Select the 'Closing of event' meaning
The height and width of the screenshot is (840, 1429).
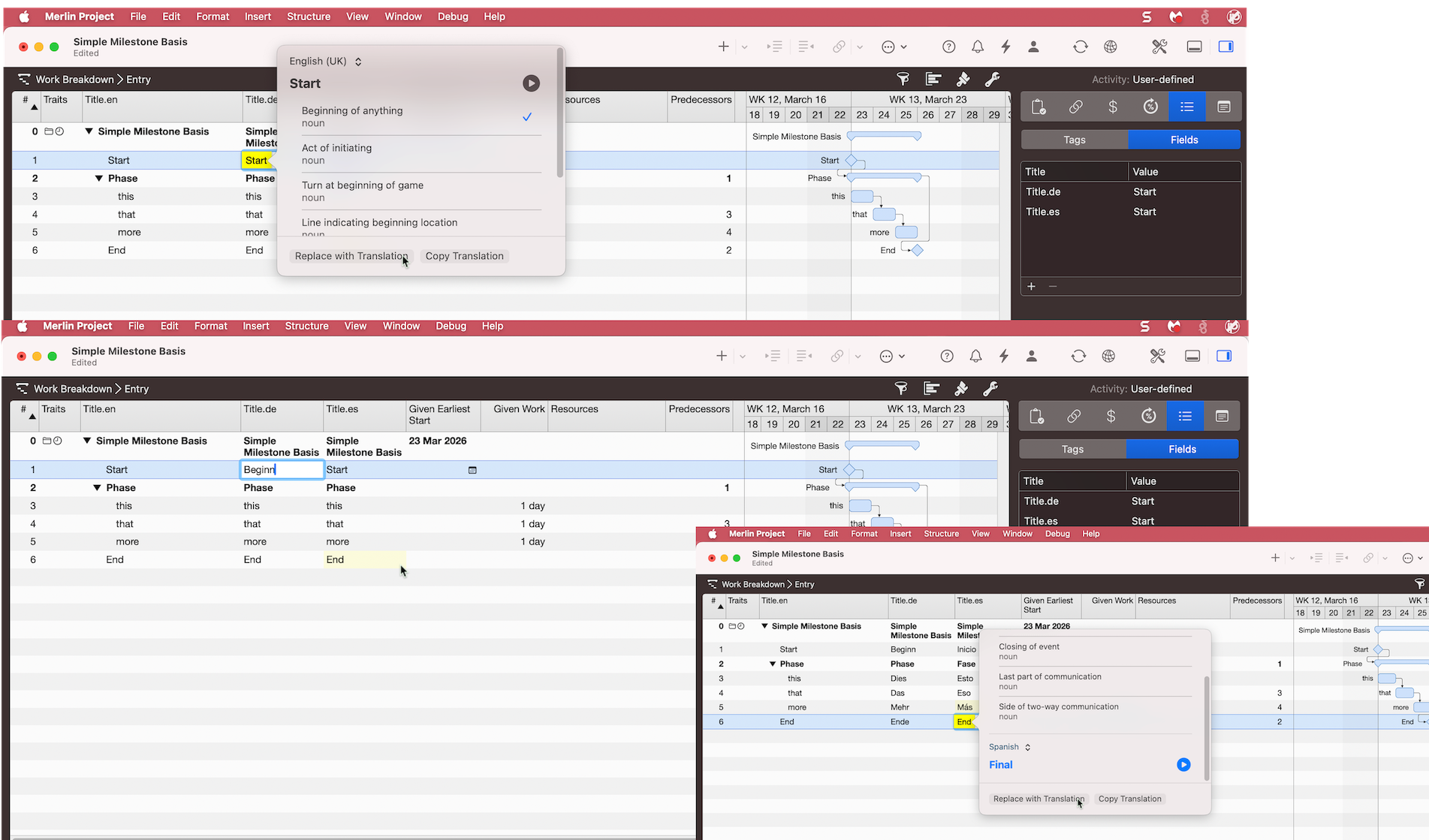click(1095, 651)
